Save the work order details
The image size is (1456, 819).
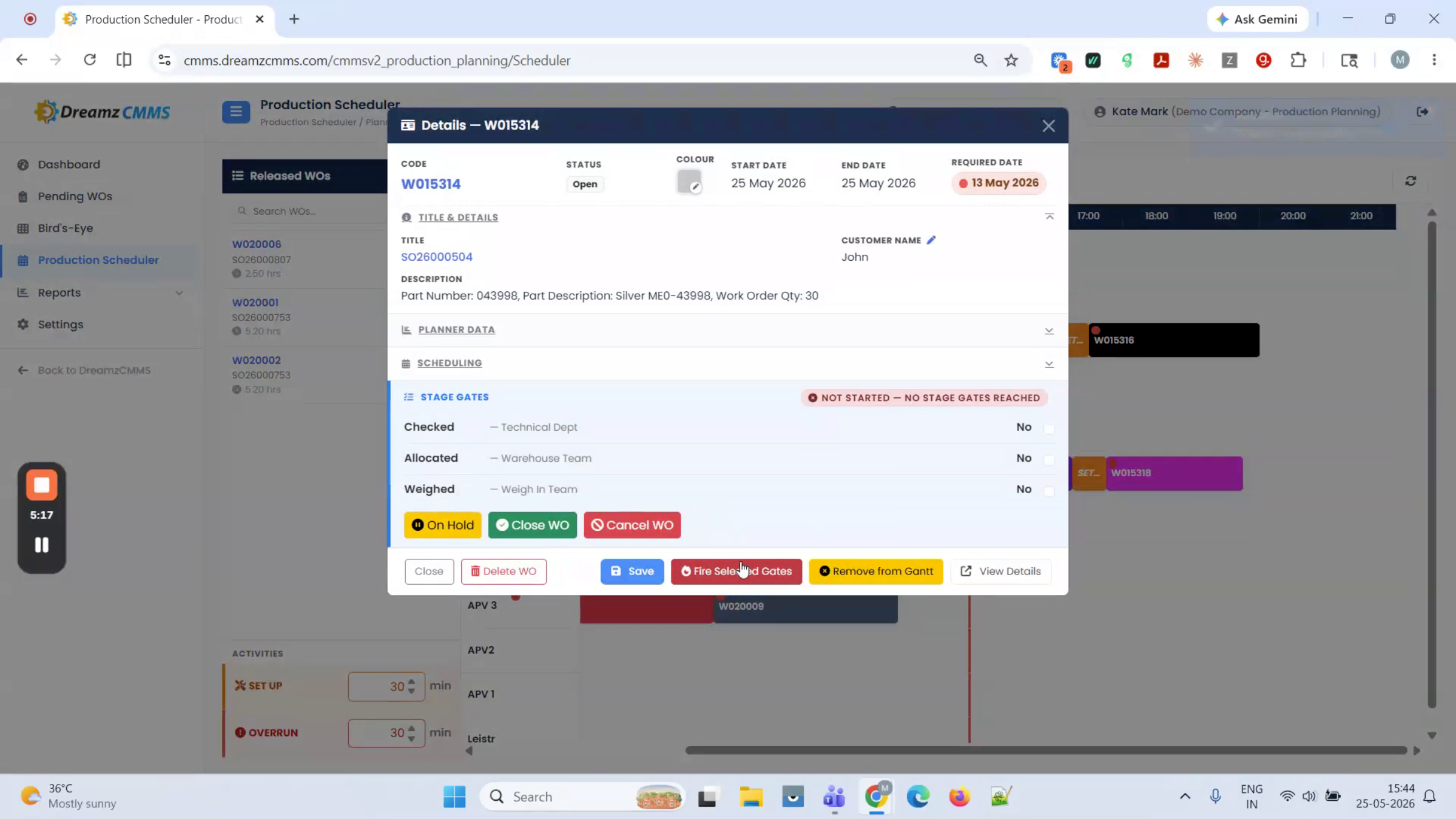pos(632,571)
